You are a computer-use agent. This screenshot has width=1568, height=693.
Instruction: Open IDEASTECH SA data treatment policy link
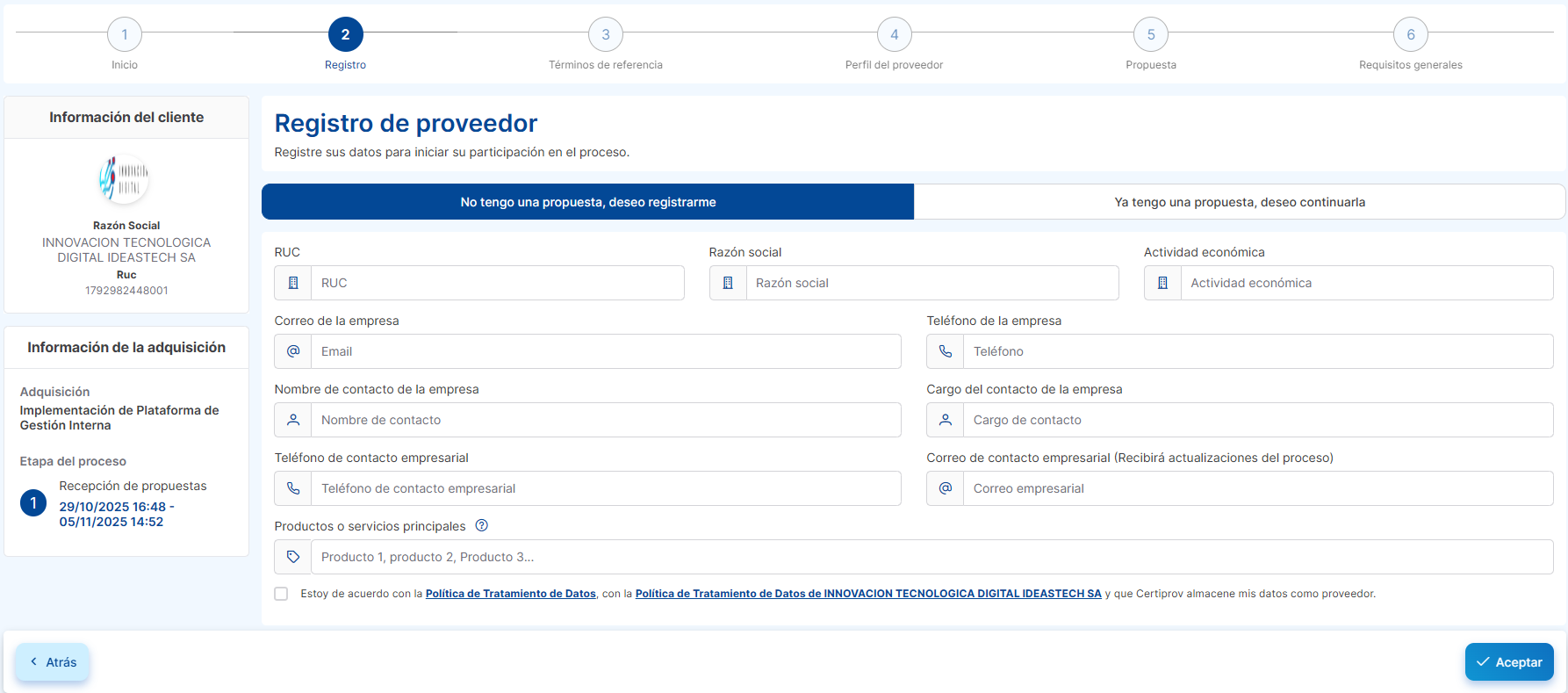[x=867, y=594]
